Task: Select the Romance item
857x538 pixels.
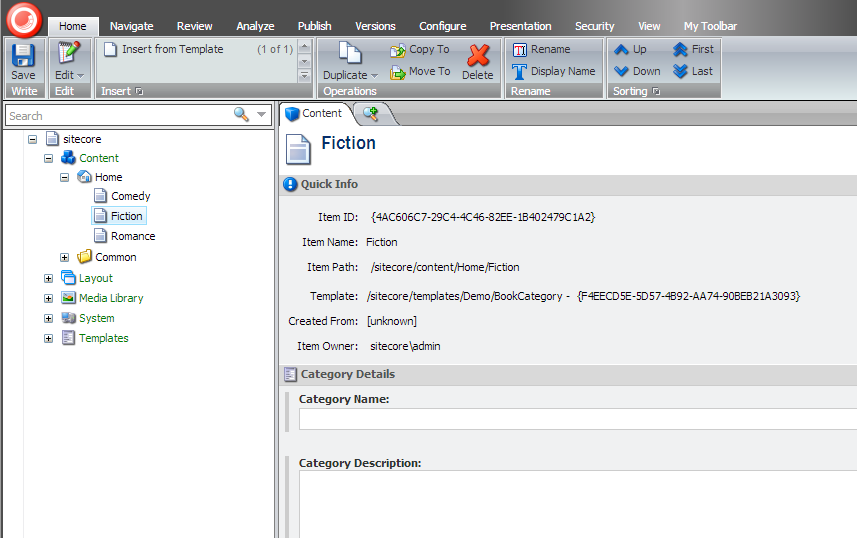Action: pyautogui.click(x=125, y=236)
